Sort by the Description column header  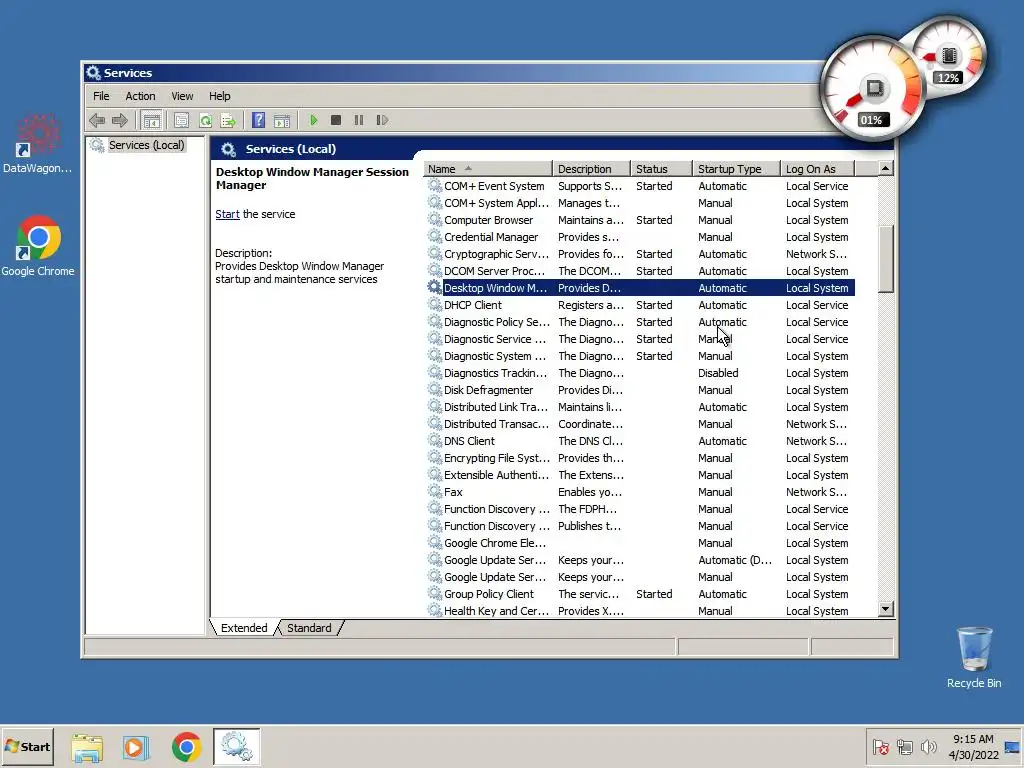pos(592,169)
